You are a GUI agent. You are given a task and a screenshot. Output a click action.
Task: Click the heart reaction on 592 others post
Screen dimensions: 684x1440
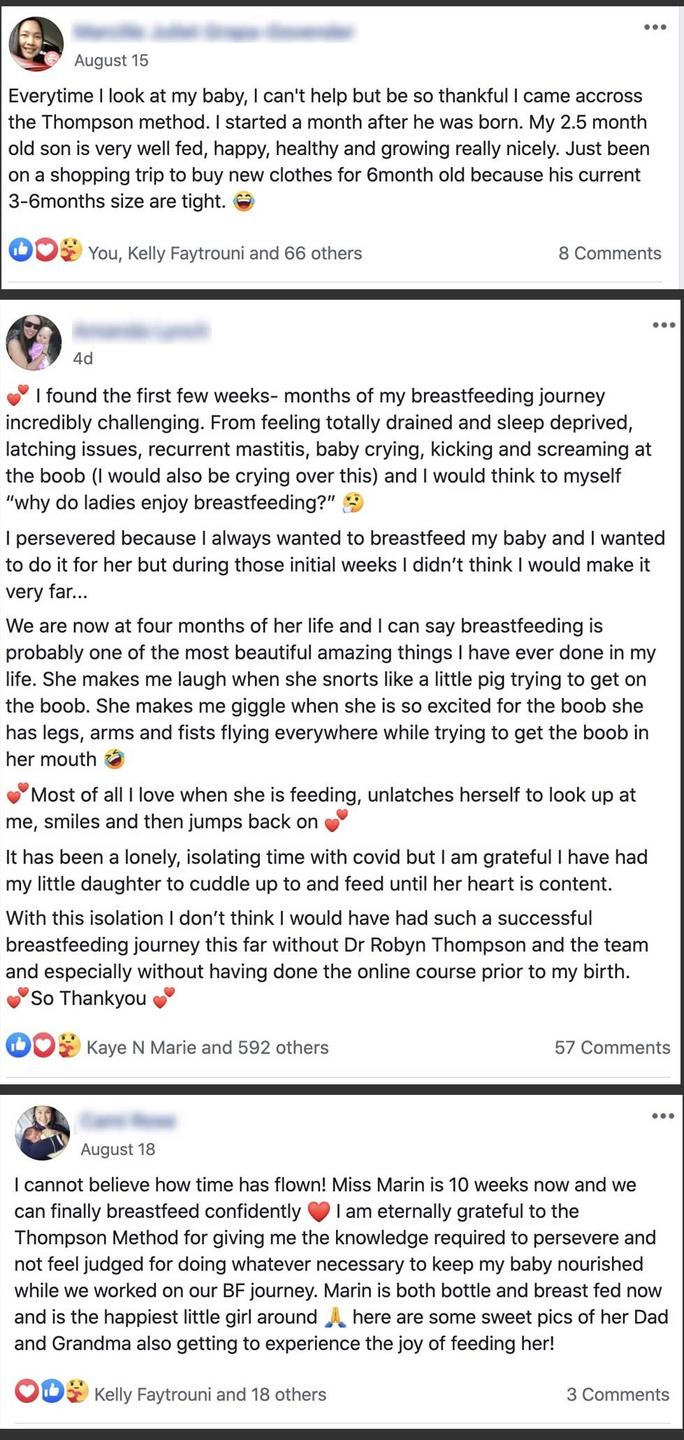44,1045
